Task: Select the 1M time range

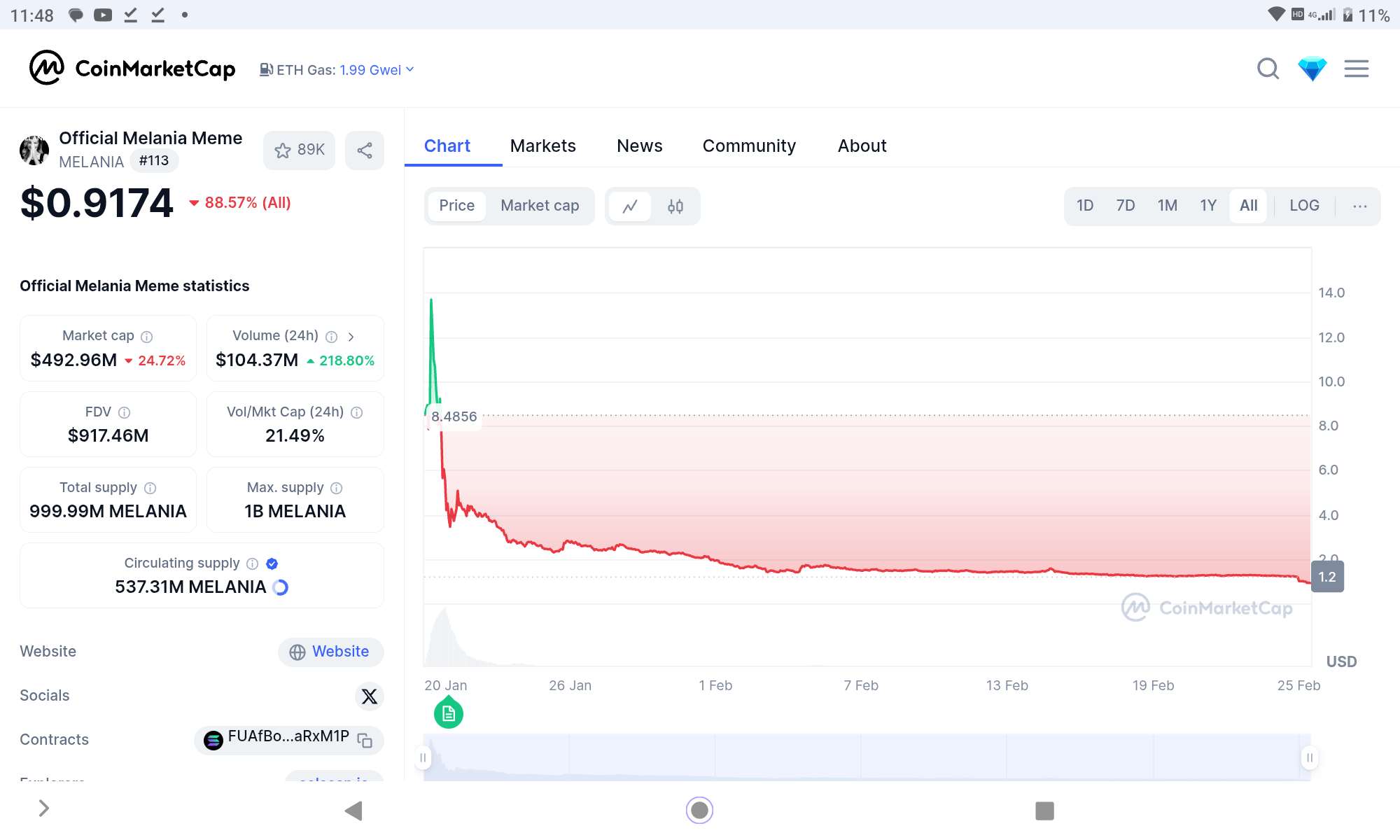Action: coord(1168,206)
